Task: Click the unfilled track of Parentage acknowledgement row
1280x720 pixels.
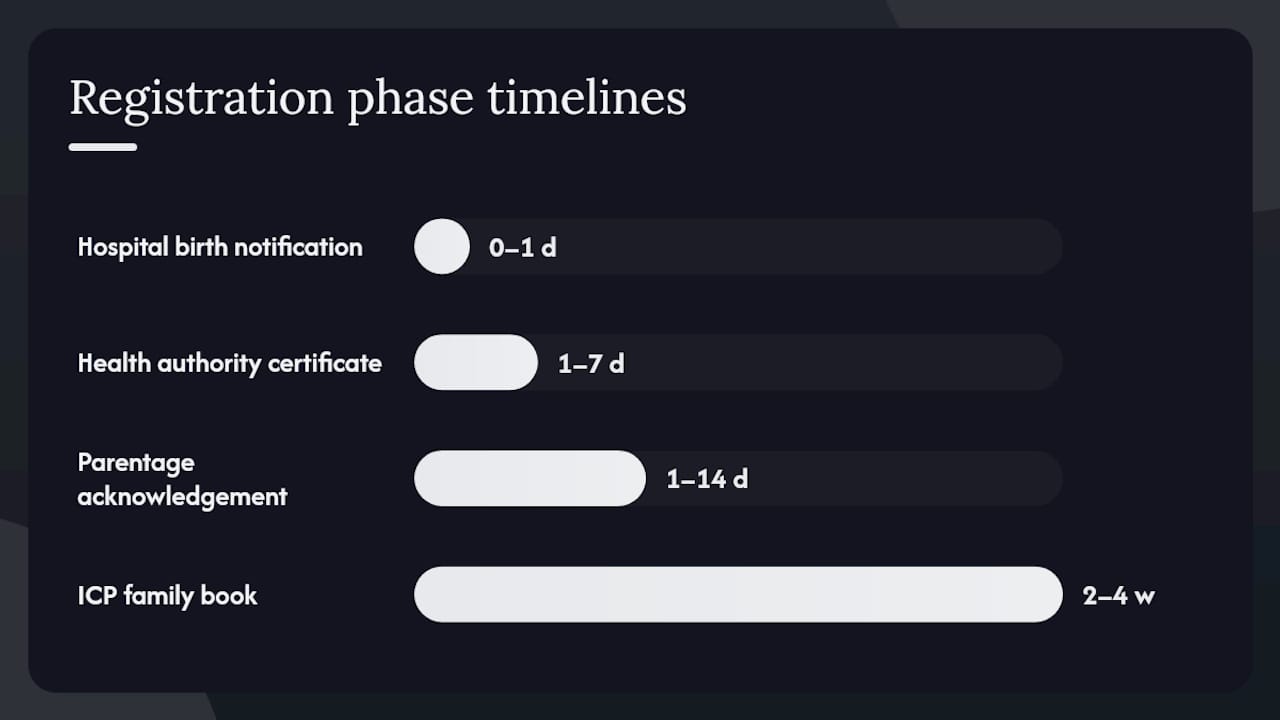Action: [x=905, y=478]
